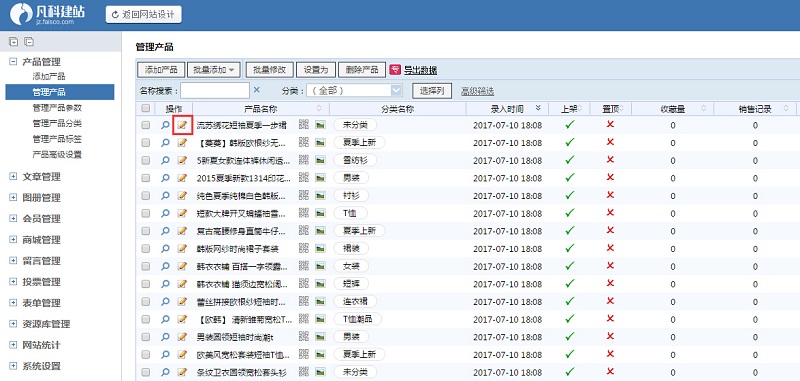Click the collapse-all icon atop the sidebar
Viewport: 800px width, 381px height.
tap(29, 42)
